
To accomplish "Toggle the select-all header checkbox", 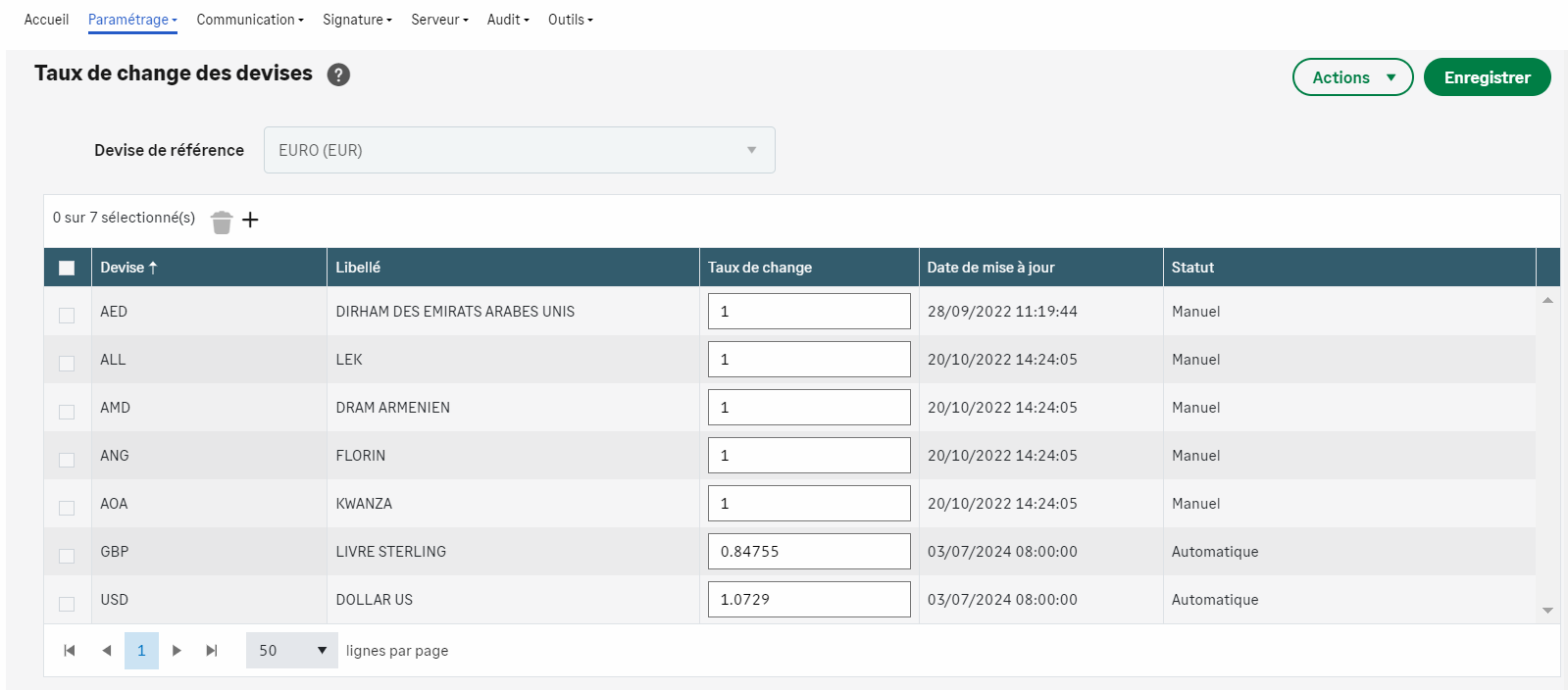I will [x=67, y=268].
